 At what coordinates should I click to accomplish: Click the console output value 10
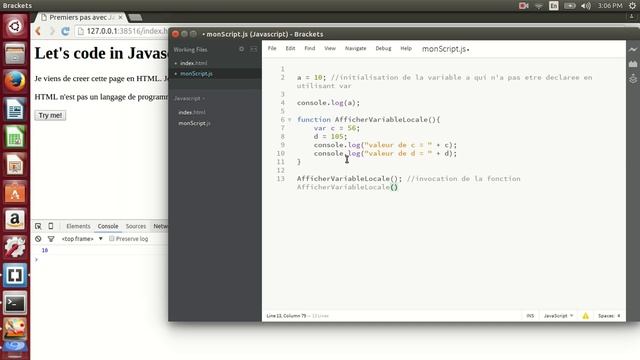click(45, 250)
